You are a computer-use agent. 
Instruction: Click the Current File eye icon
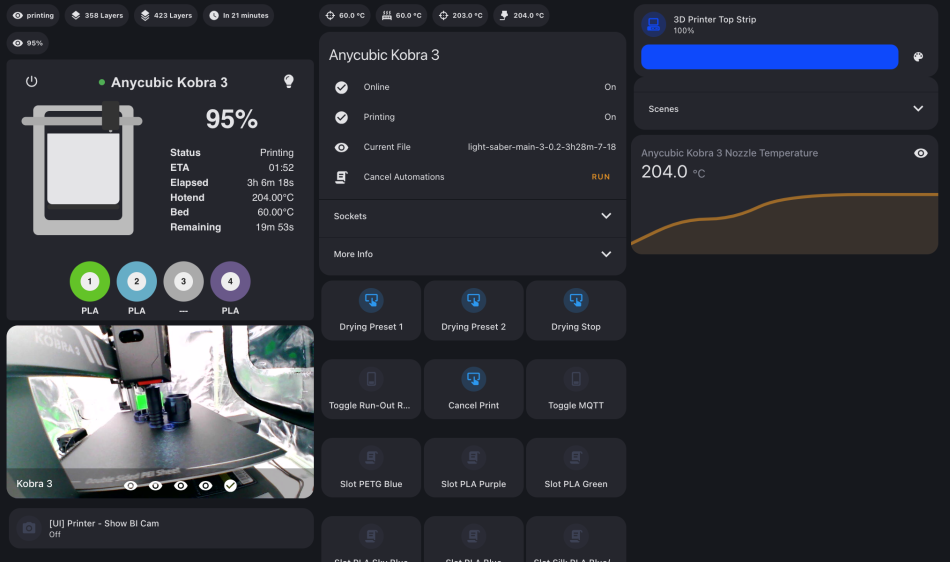342,147
